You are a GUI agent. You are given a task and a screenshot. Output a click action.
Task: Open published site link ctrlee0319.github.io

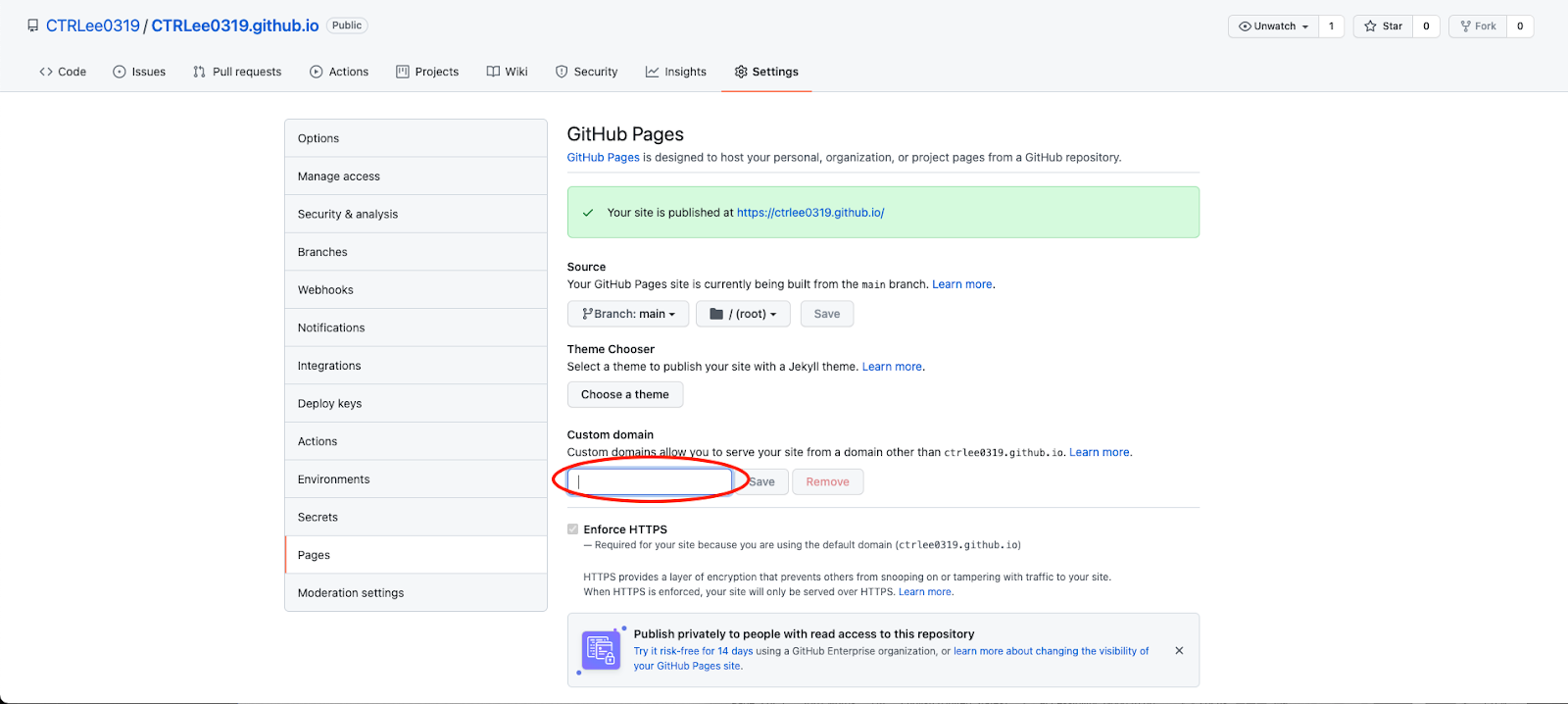coord(810,212)
